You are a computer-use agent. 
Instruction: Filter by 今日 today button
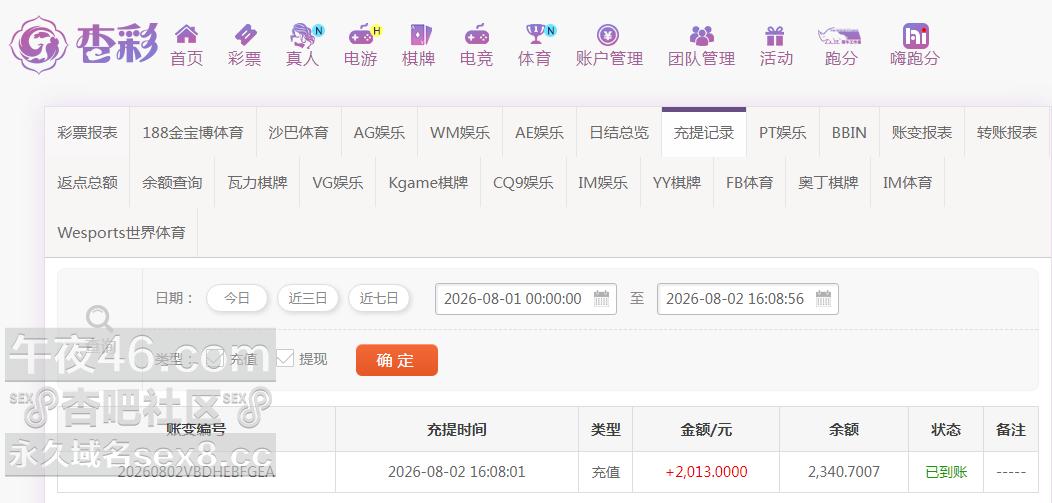coord(237,298)
